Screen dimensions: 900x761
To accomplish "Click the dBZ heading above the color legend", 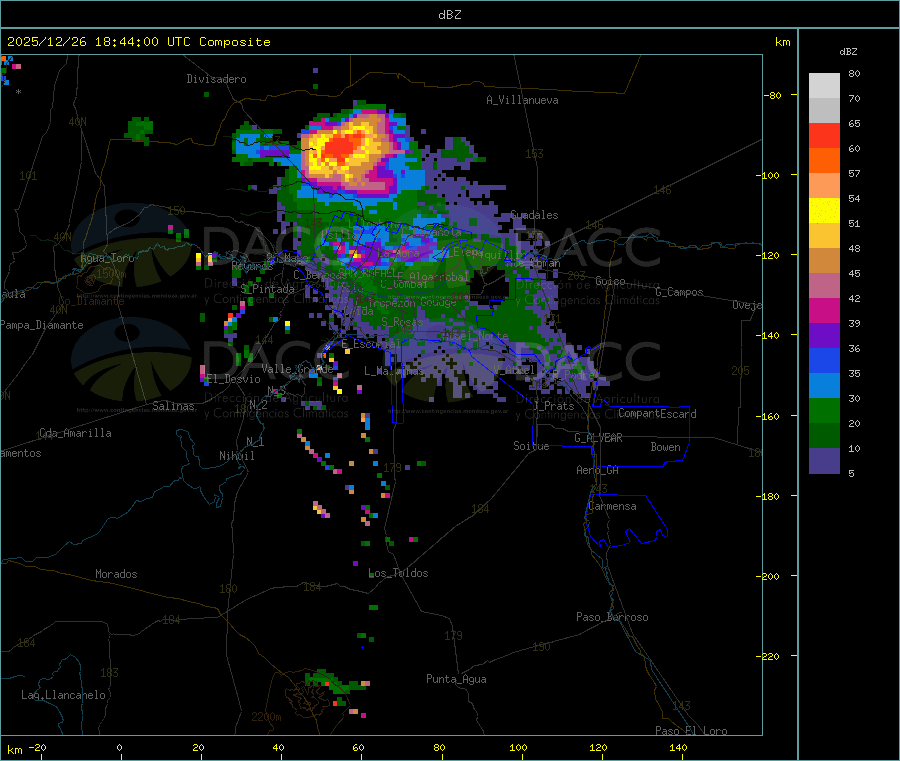I will [848, 52].
